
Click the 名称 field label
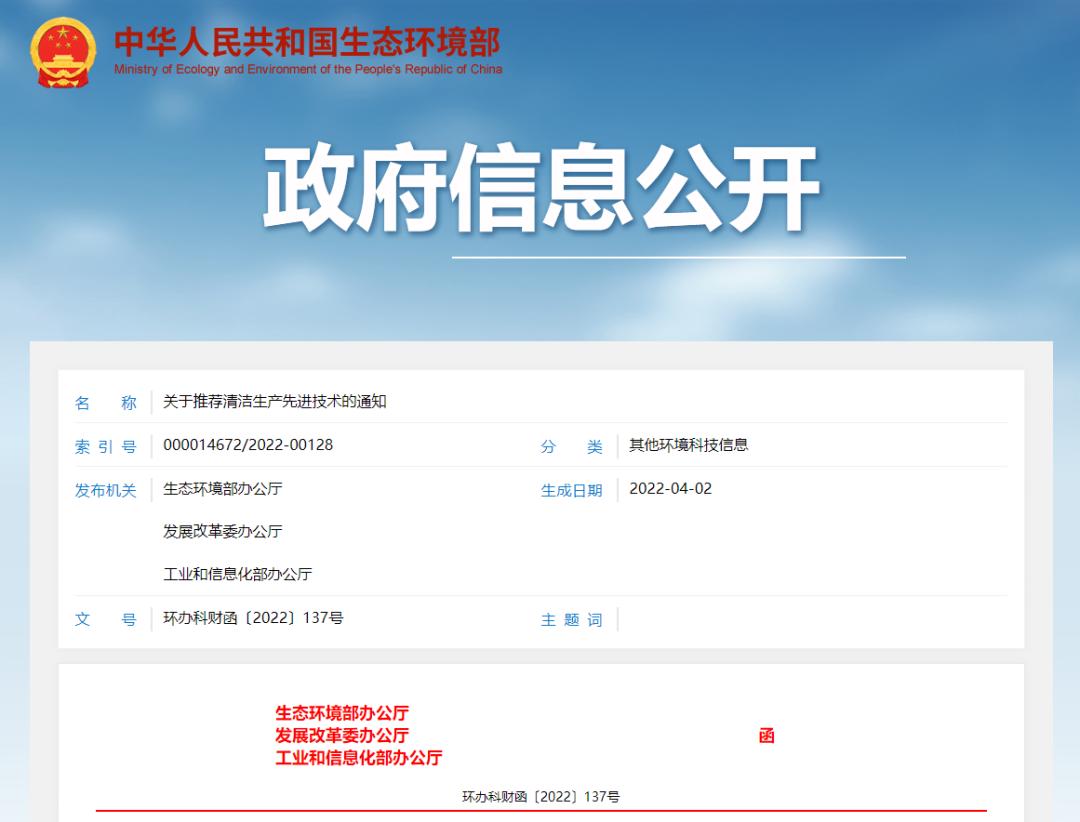click(x=105, y=403)
